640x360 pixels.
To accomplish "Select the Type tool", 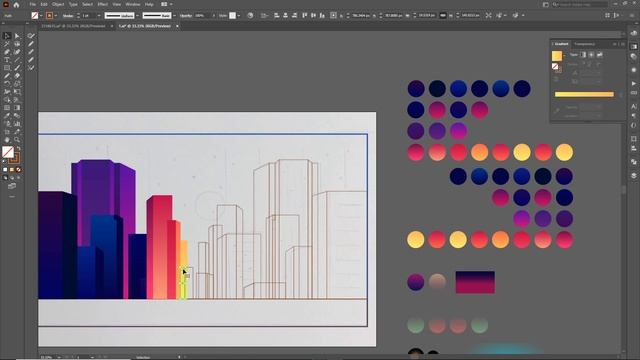I will 7,60.
